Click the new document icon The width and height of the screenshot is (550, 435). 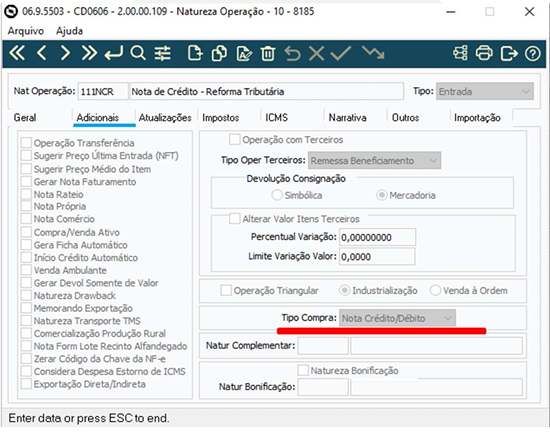point(195,54)
